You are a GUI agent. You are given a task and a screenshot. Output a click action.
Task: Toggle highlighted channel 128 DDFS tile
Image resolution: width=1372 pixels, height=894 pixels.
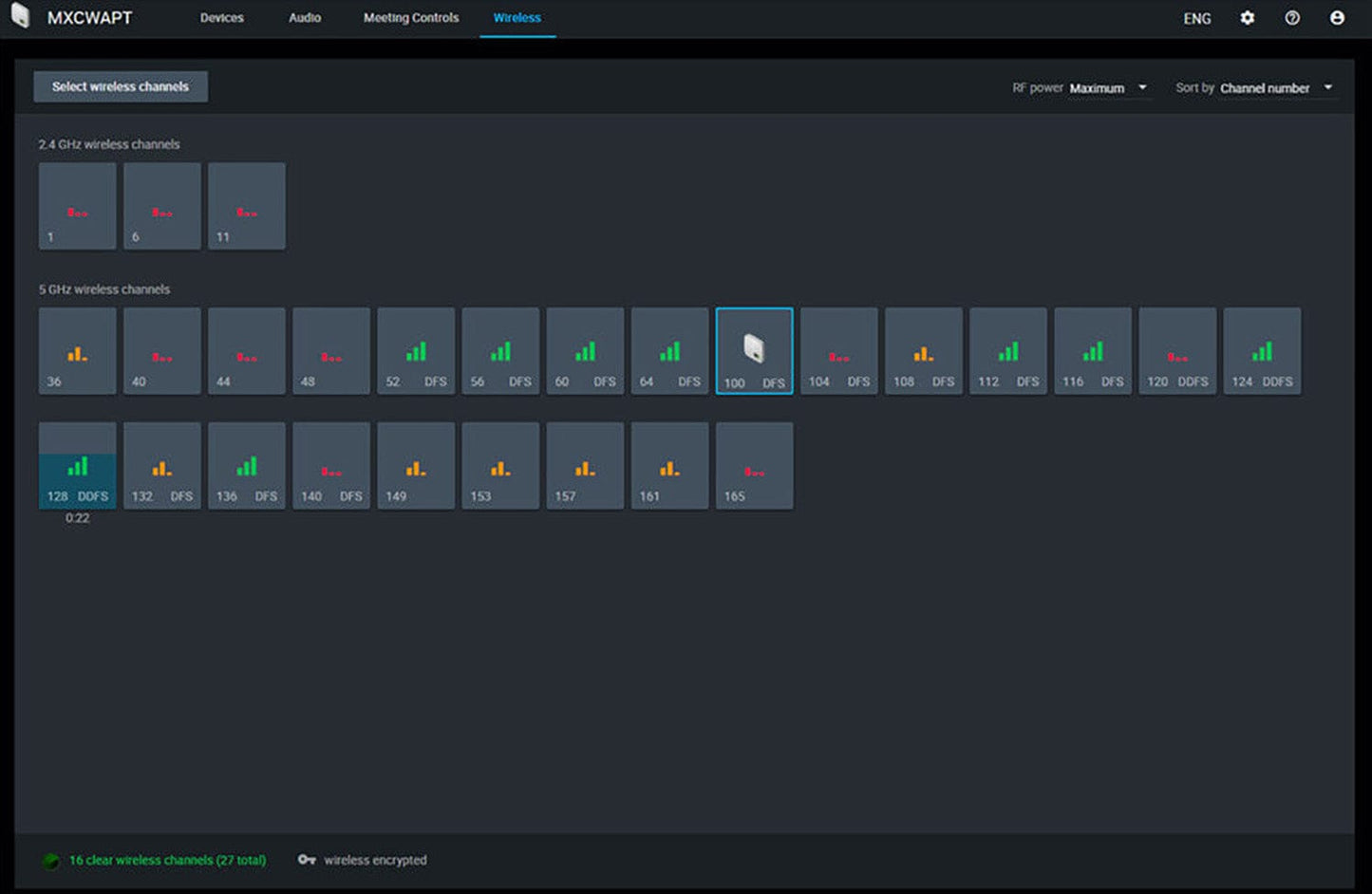point(77,466)
